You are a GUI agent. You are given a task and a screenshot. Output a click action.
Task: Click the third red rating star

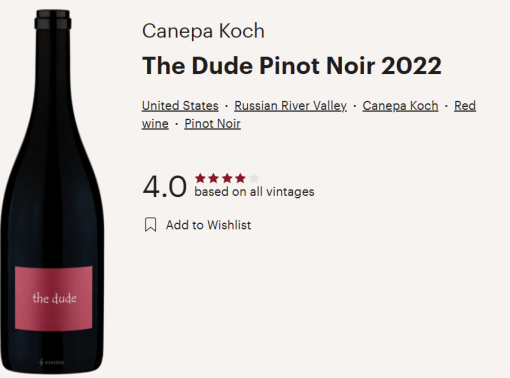(227, 178)
